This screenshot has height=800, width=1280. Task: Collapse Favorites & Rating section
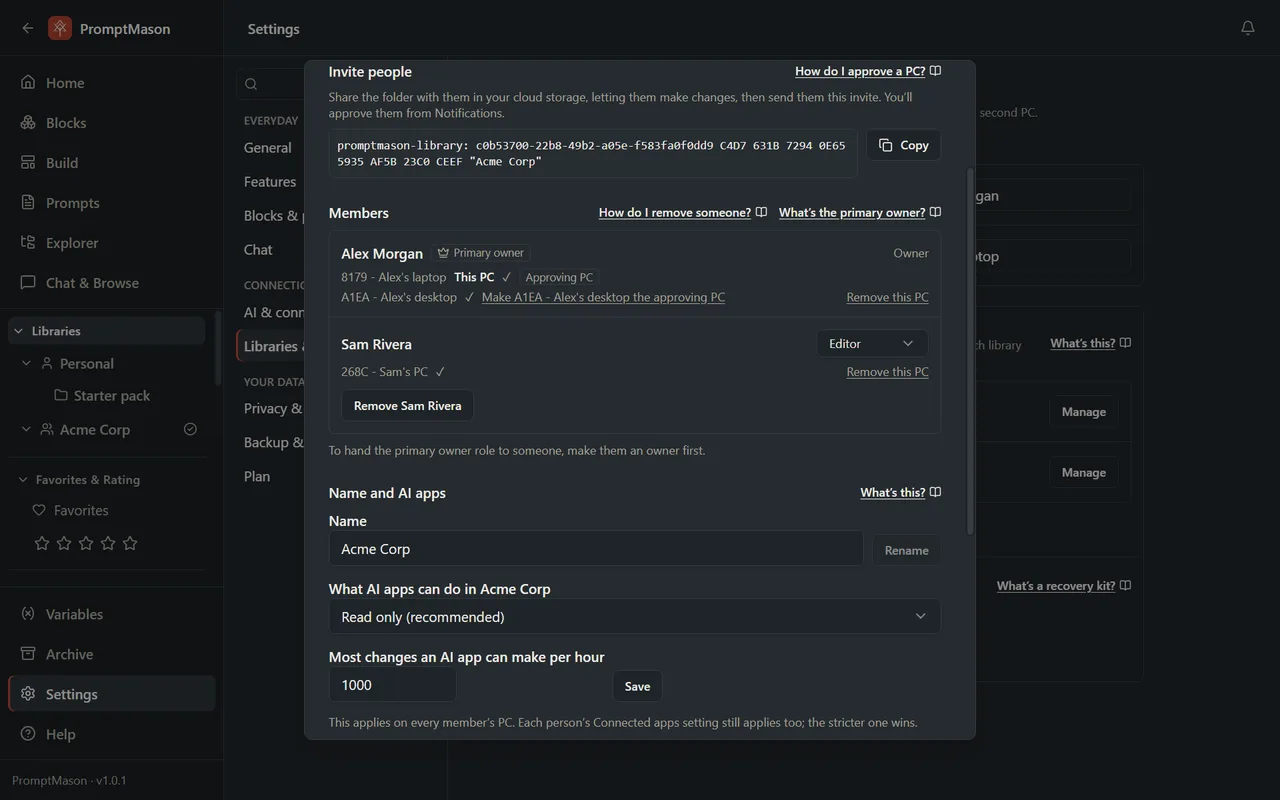[23, 480]
